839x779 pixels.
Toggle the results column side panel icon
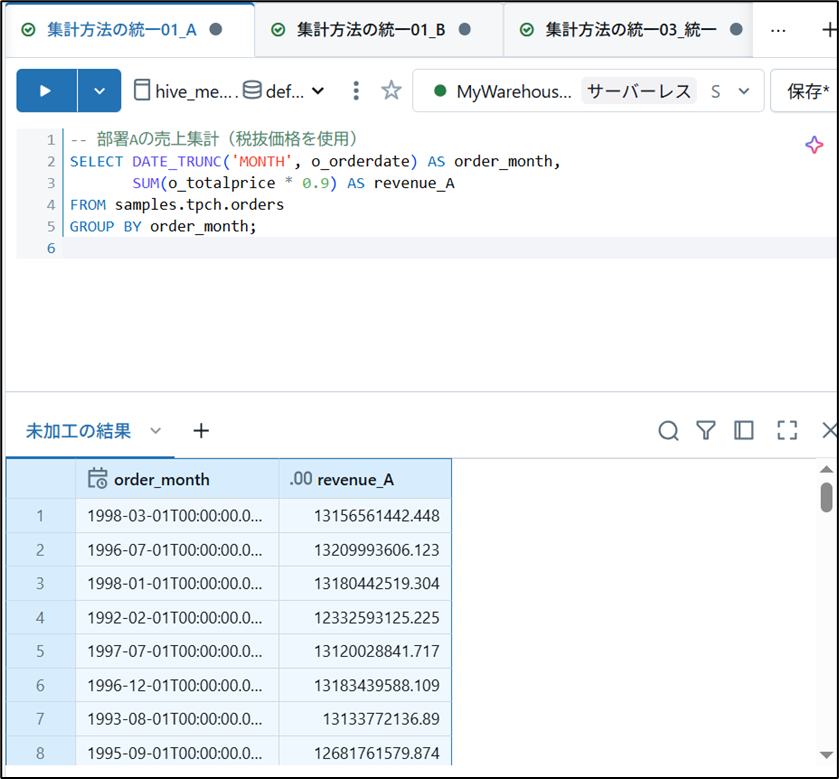pyautogui.click(x=744, y=430)
